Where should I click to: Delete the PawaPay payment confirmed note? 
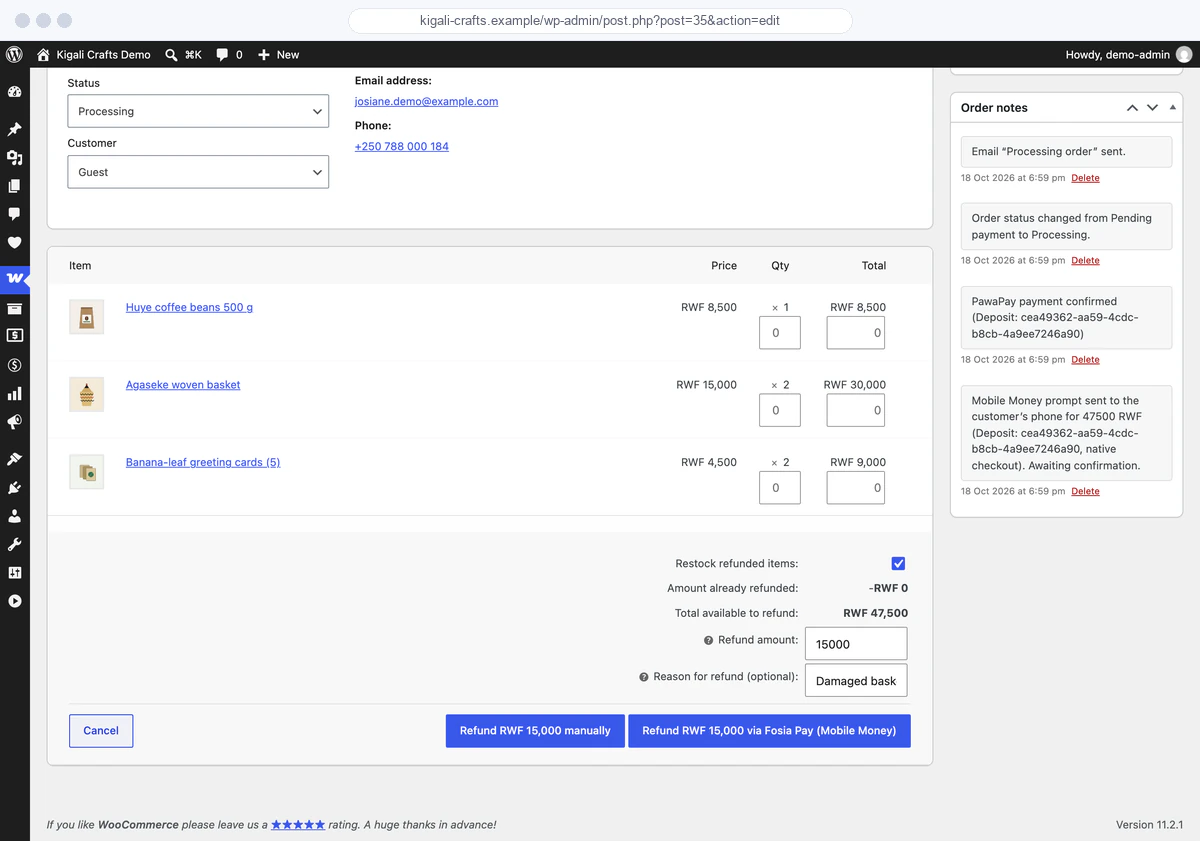pyautogui.click(x=1085, y=359)
